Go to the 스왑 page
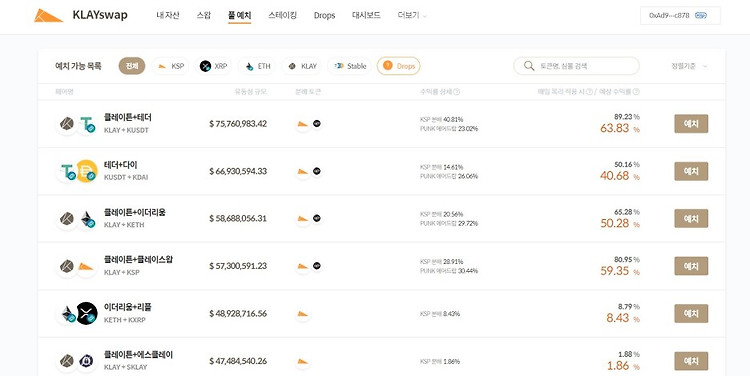The image size is (750, 376). point(203,15)
